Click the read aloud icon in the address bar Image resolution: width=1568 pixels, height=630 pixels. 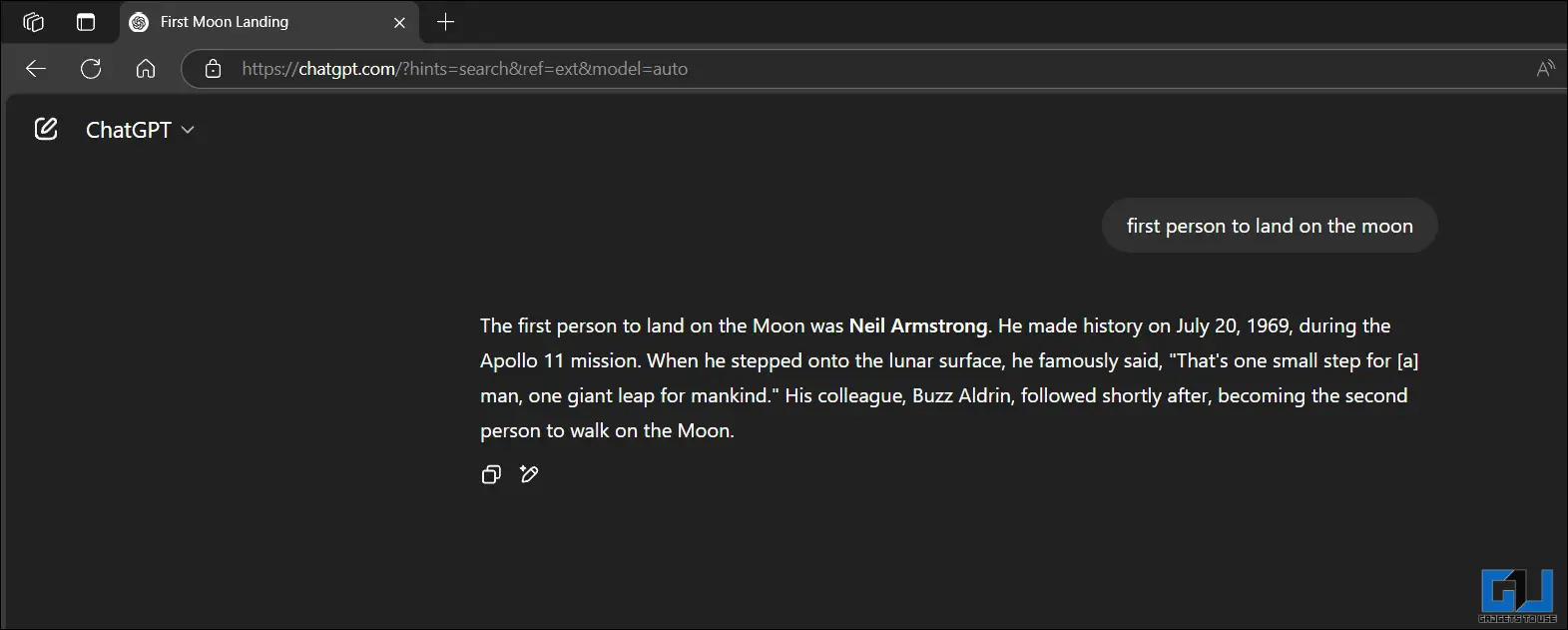(x=1545, y=69)
